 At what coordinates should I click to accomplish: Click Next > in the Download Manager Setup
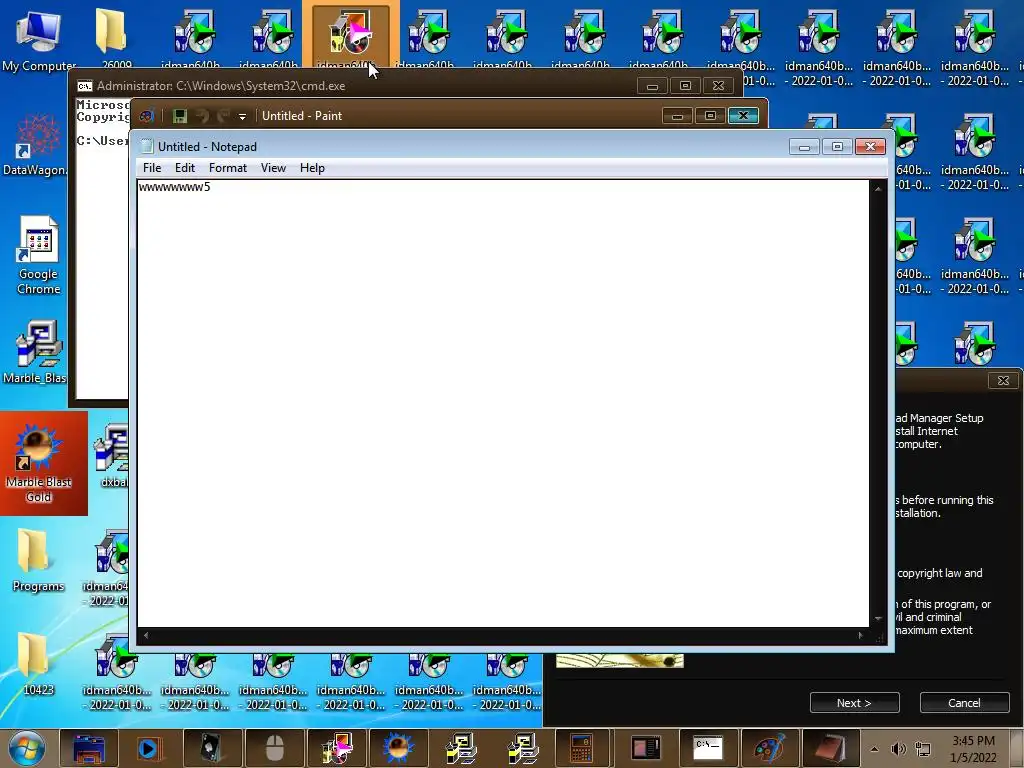(854, 703)
